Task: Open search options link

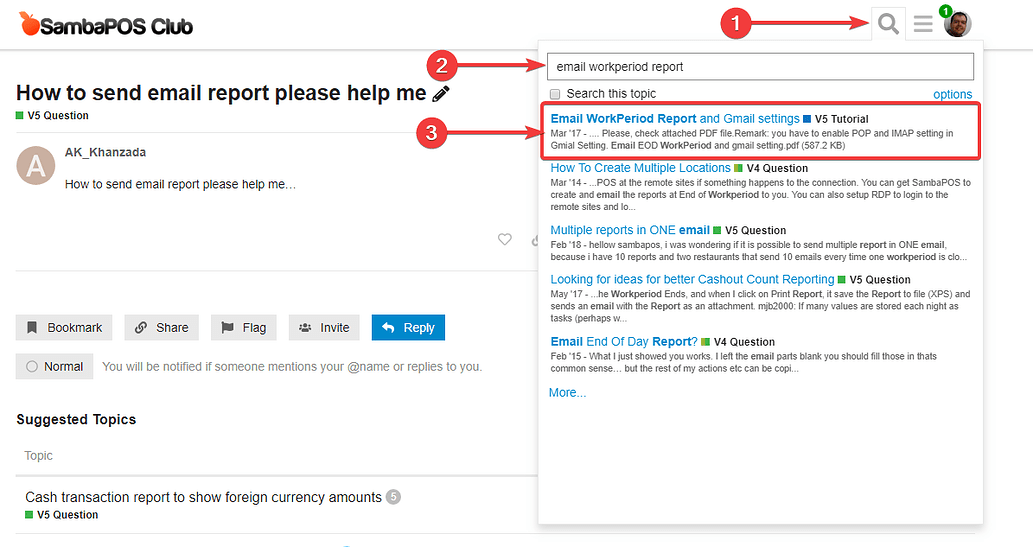Action: tap(952, 94)
